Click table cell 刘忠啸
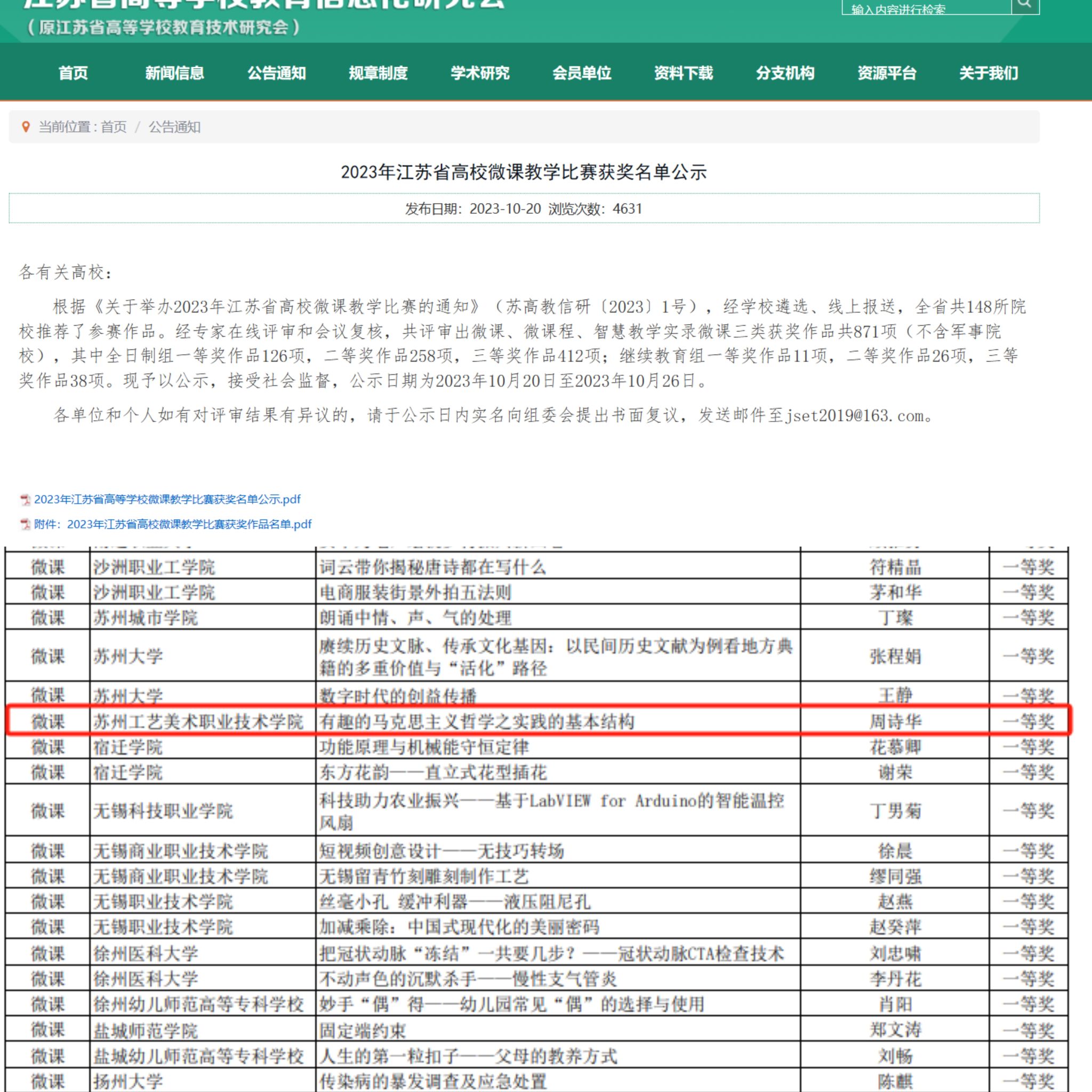The width and height of the screenshot is (1092, 1092). [895, 953]
